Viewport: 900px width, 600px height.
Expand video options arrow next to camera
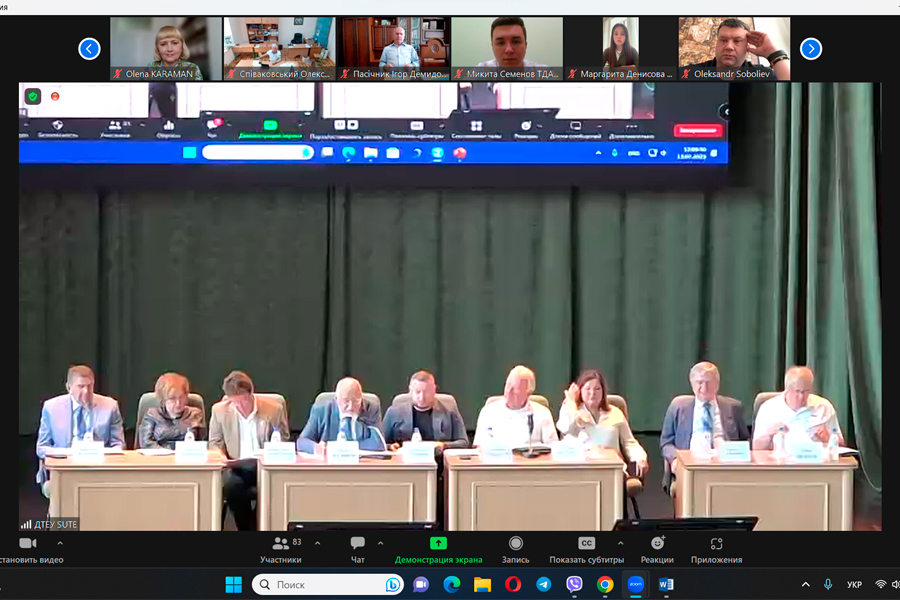click(x=60, y=543)
